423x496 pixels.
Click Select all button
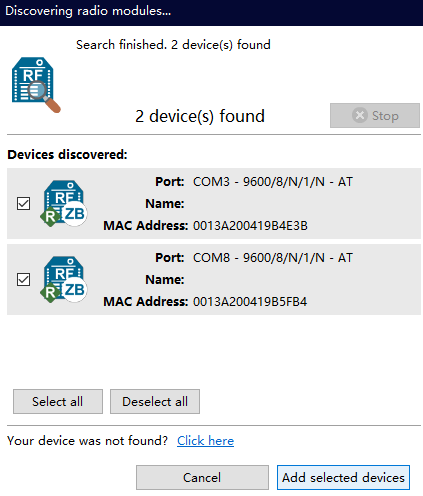coord(58,401)
